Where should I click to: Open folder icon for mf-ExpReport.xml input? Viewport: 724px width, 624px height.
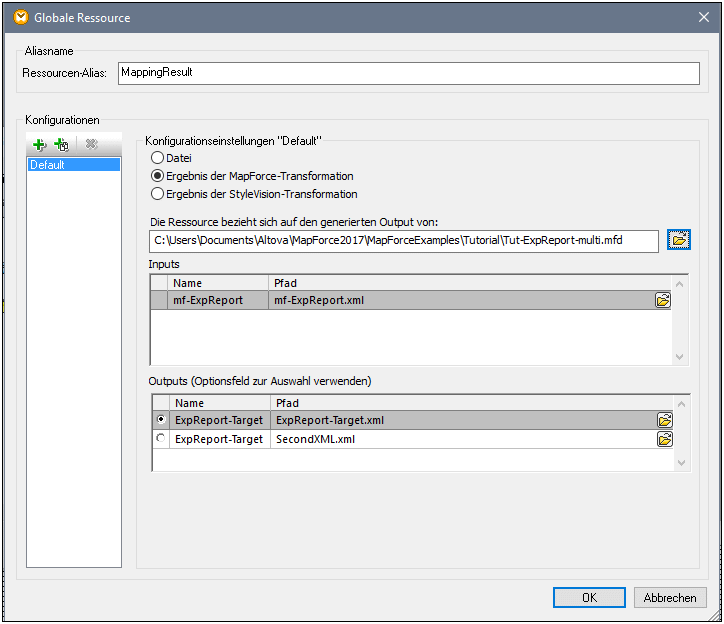pyautogui.click(x=663, y=300)
